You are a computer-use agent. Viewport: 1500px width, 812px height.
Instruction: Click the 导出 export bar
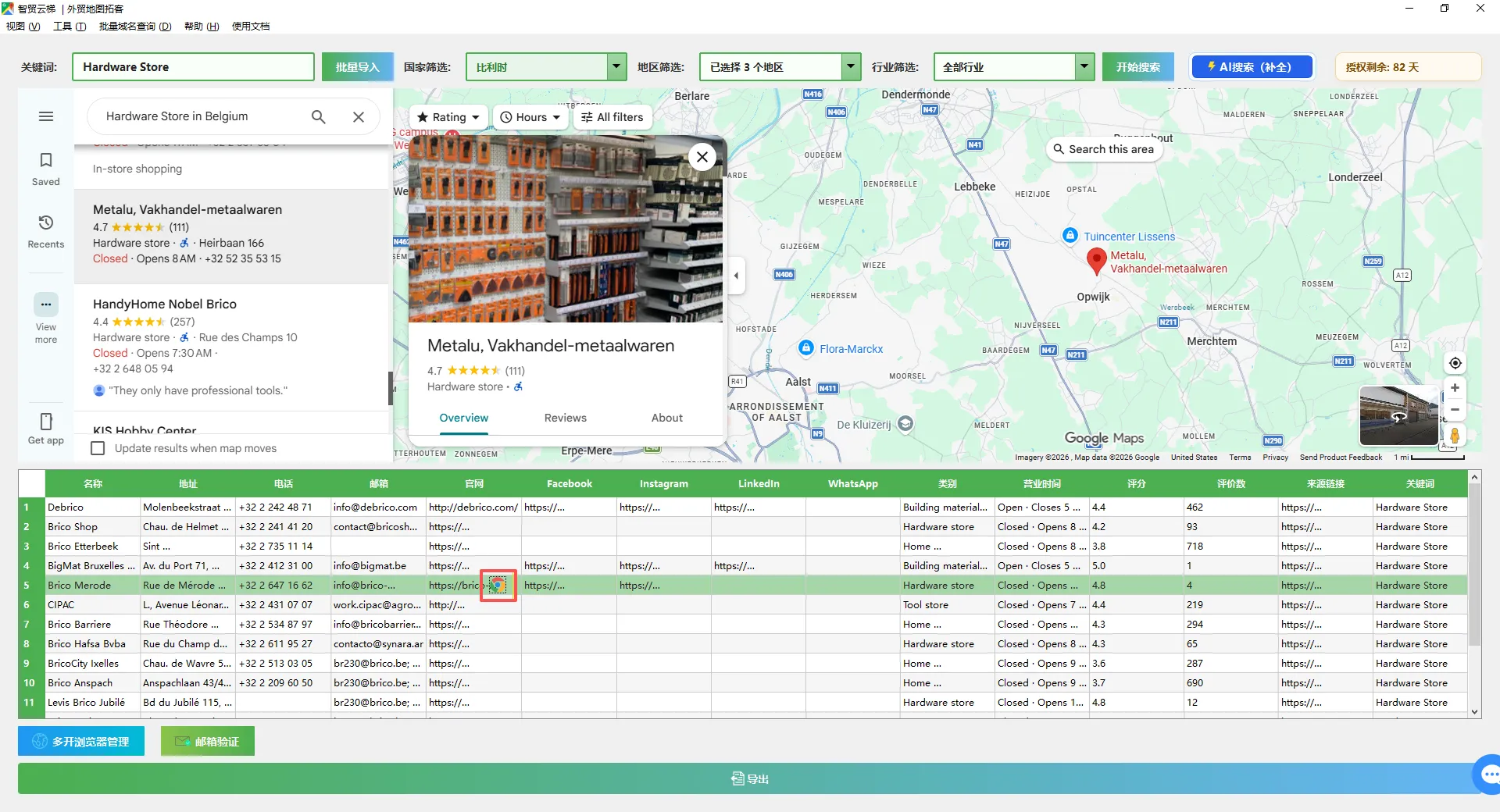tap(750, 778)
